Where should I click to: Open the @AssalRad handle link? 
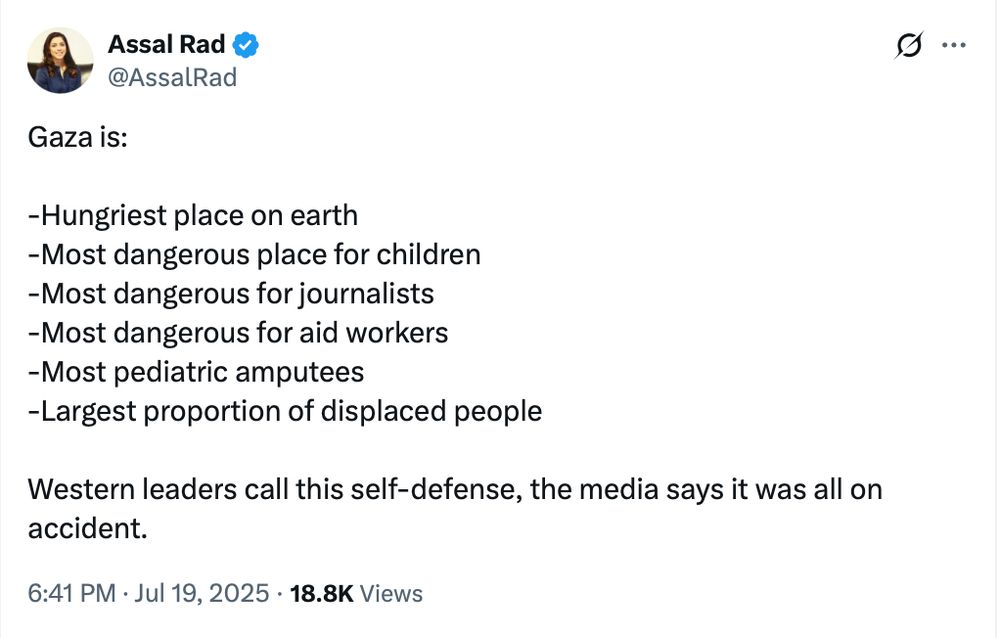172,77
